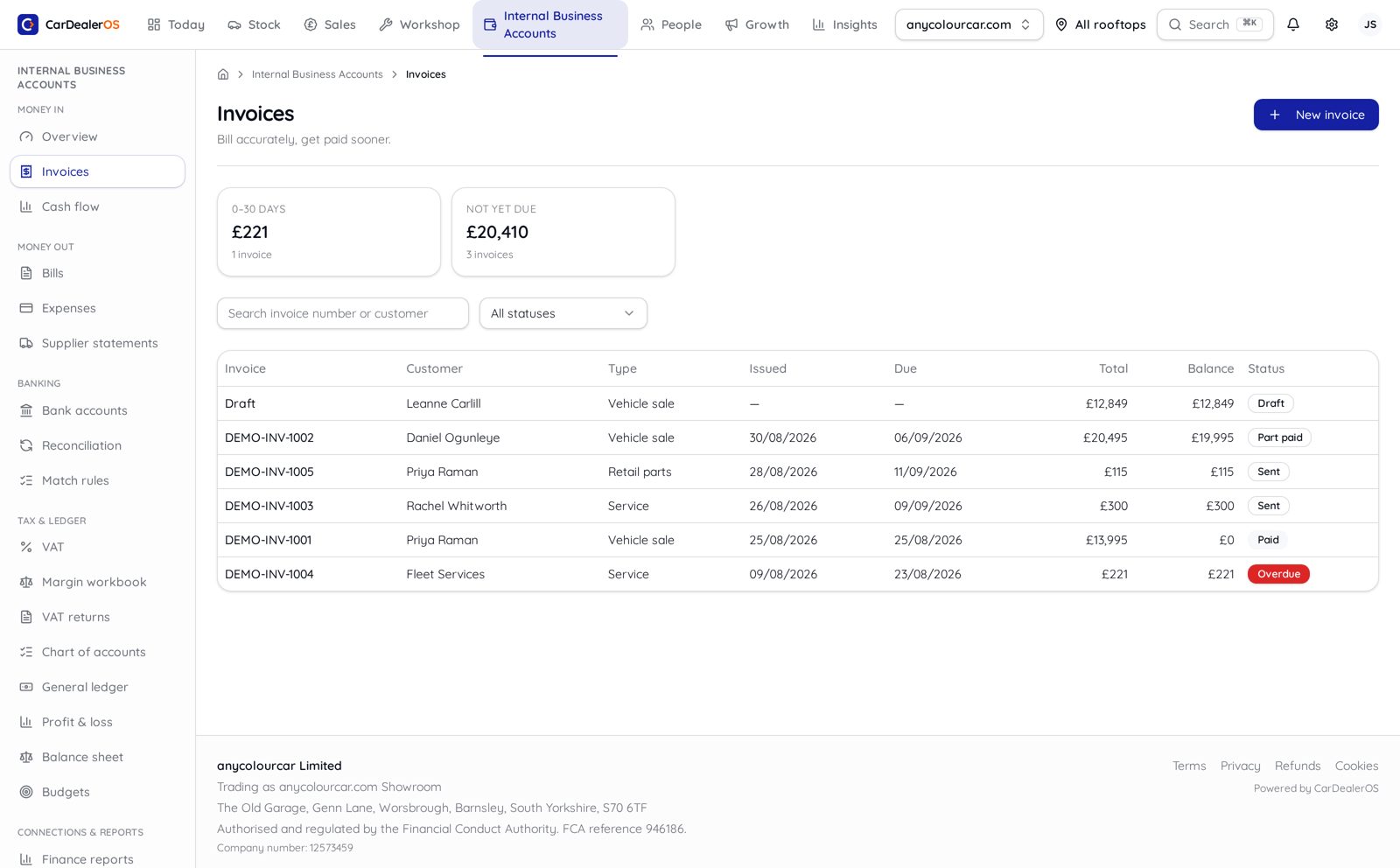Click the VAT percent icon
Viewport: 1400px width, 868px height.
(26, 547)
